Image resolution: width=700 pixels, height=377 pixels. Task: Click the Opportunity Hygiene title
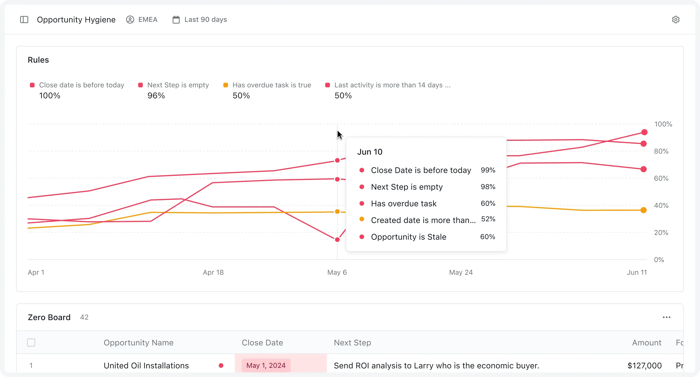coord(76,20)
